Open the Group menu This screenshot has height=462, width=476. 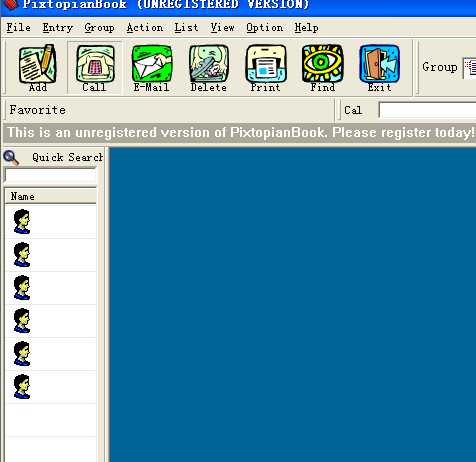[99, 28]
